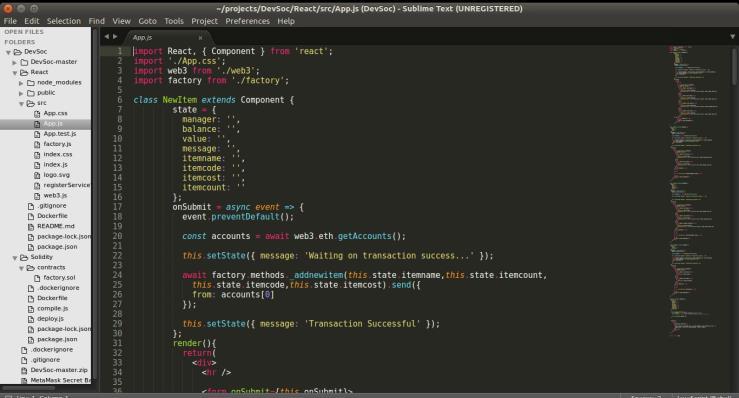
Task: Click 'render' on line 31
Action: point(187,343)
